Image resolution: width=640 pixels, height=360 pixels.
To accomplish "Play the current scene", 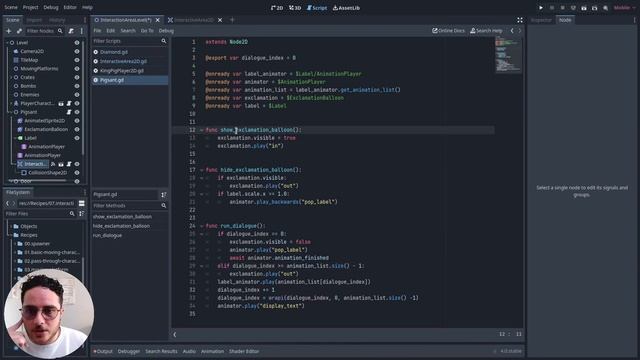I will pos(584,8).
